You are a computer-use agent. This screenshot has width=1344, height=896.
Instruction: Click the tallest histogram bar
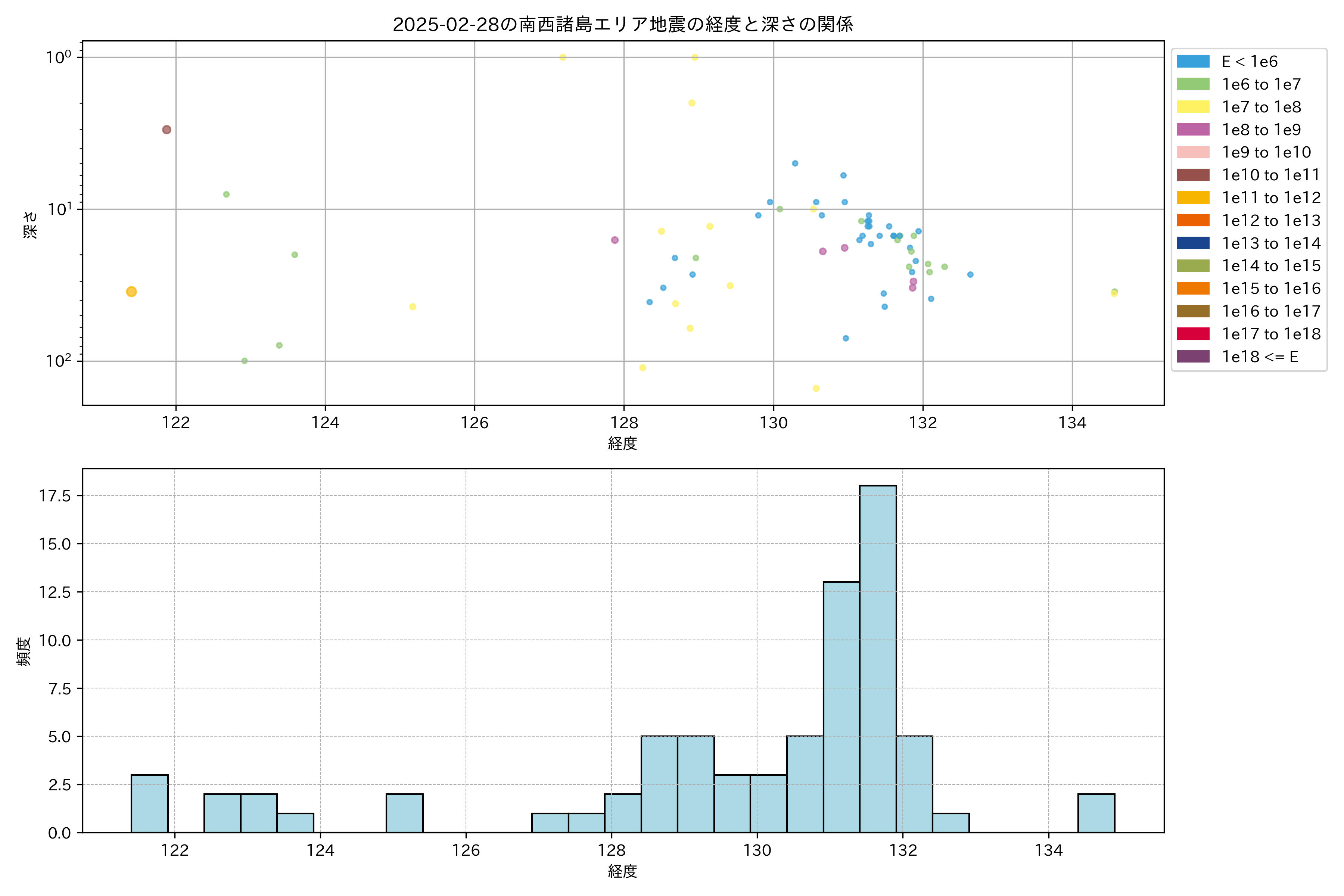tap(878, 659)
